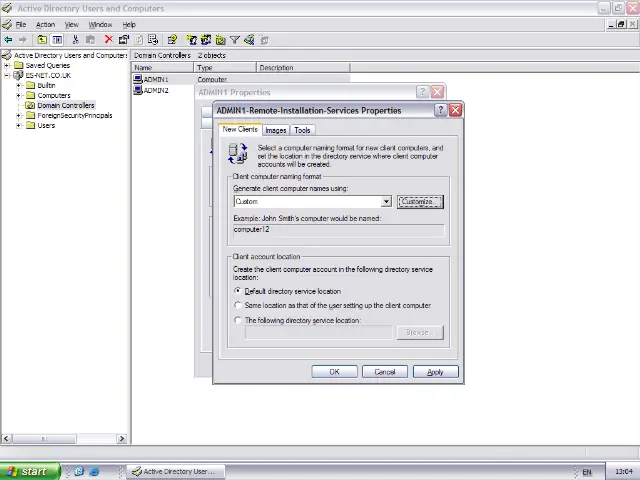Select The following directory service location option
This screenshot has width=640, height=480.
(238, 320)
